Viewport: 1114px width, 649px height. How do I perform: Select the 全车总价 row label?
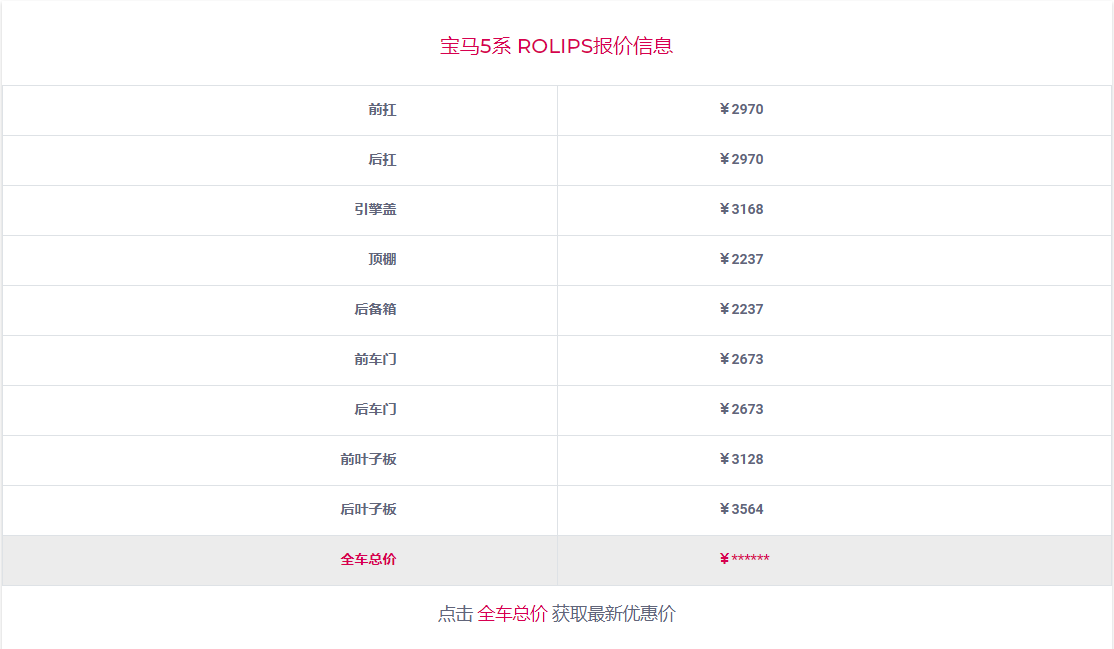(368, 559)
